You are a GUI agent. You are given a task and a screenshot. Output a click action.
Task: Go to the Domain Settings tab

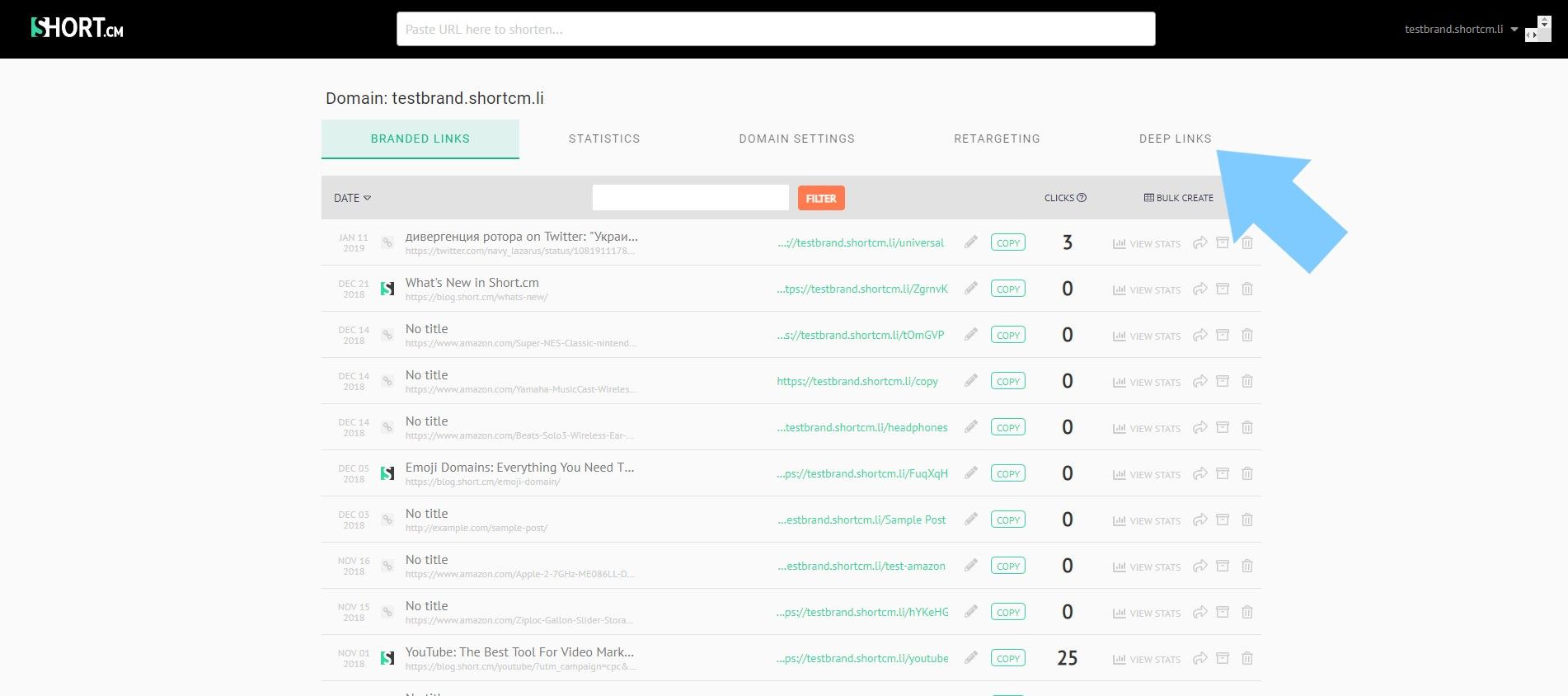coord(797,139)
